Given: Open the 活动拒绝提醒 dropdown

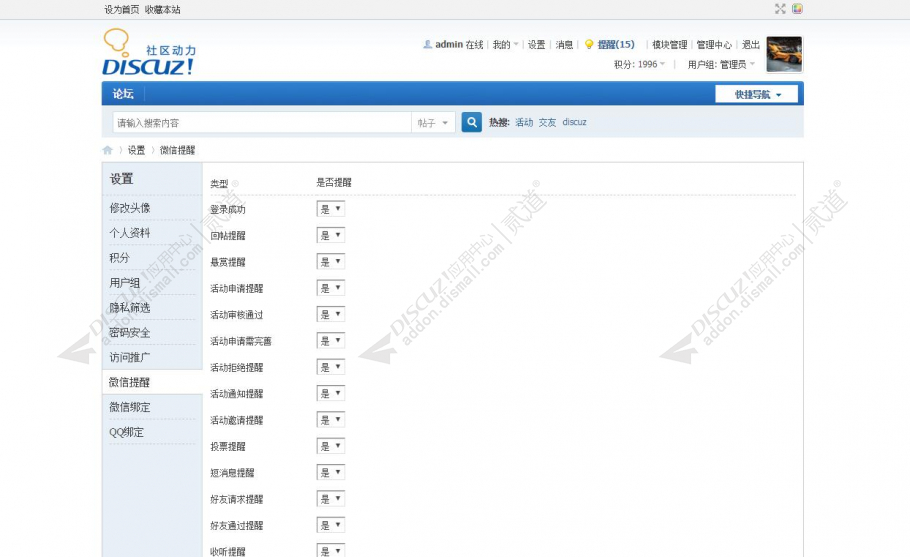Looking at the screenshot, I should [331, 367].
